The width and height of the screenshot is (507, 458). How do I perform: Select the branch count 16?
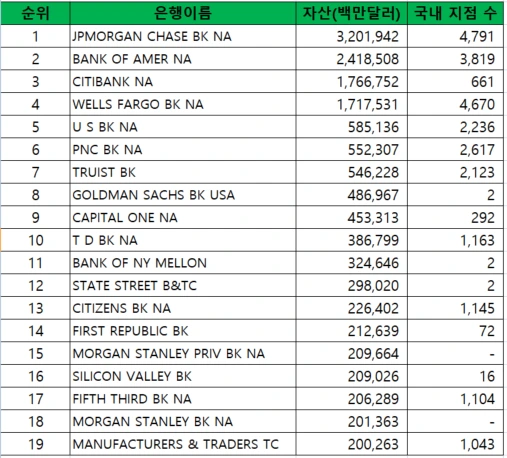(487, 377)
